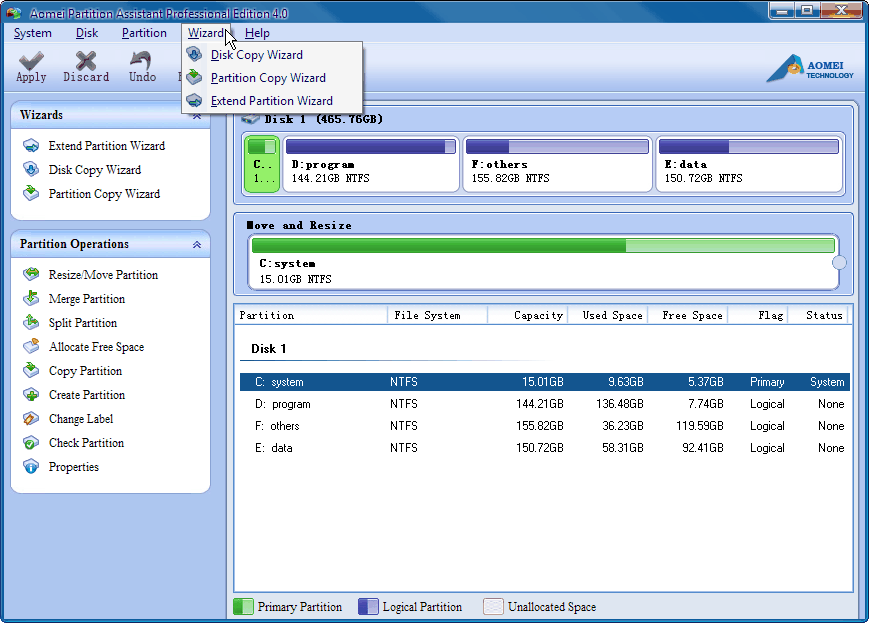
Task: Click the Create Partition link
Action: (87, 395)
